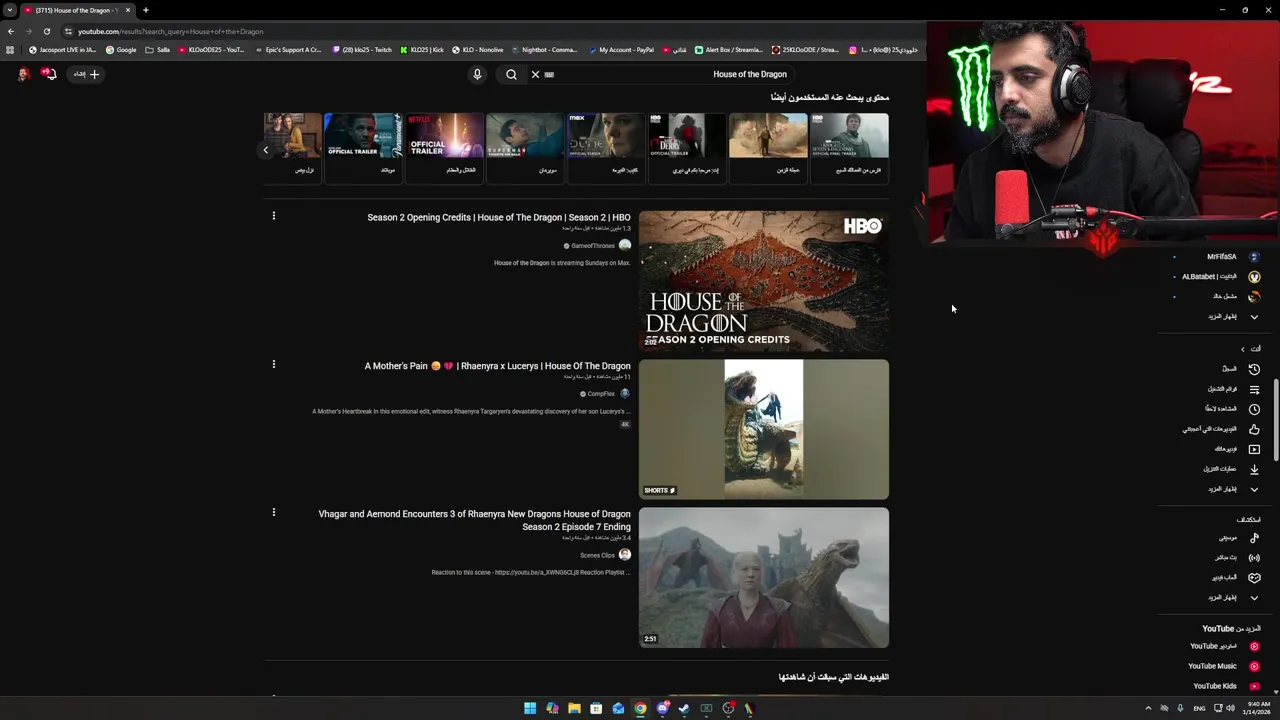Open the A Mother's Pain Shorts thumbnail
This screenshot has height=720, width=1280.
764,429
